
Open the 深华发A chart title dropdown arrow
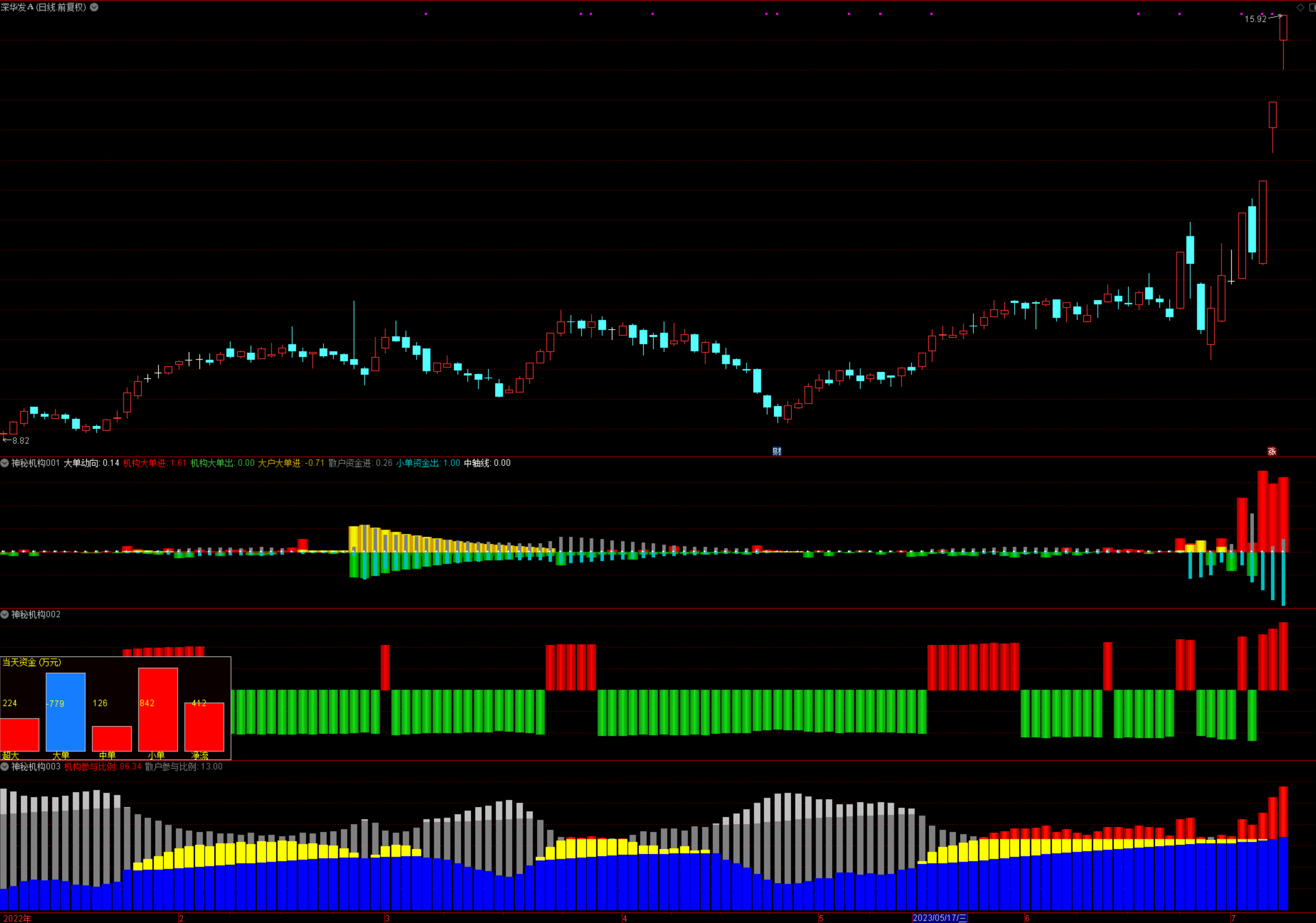pos(94,8)
